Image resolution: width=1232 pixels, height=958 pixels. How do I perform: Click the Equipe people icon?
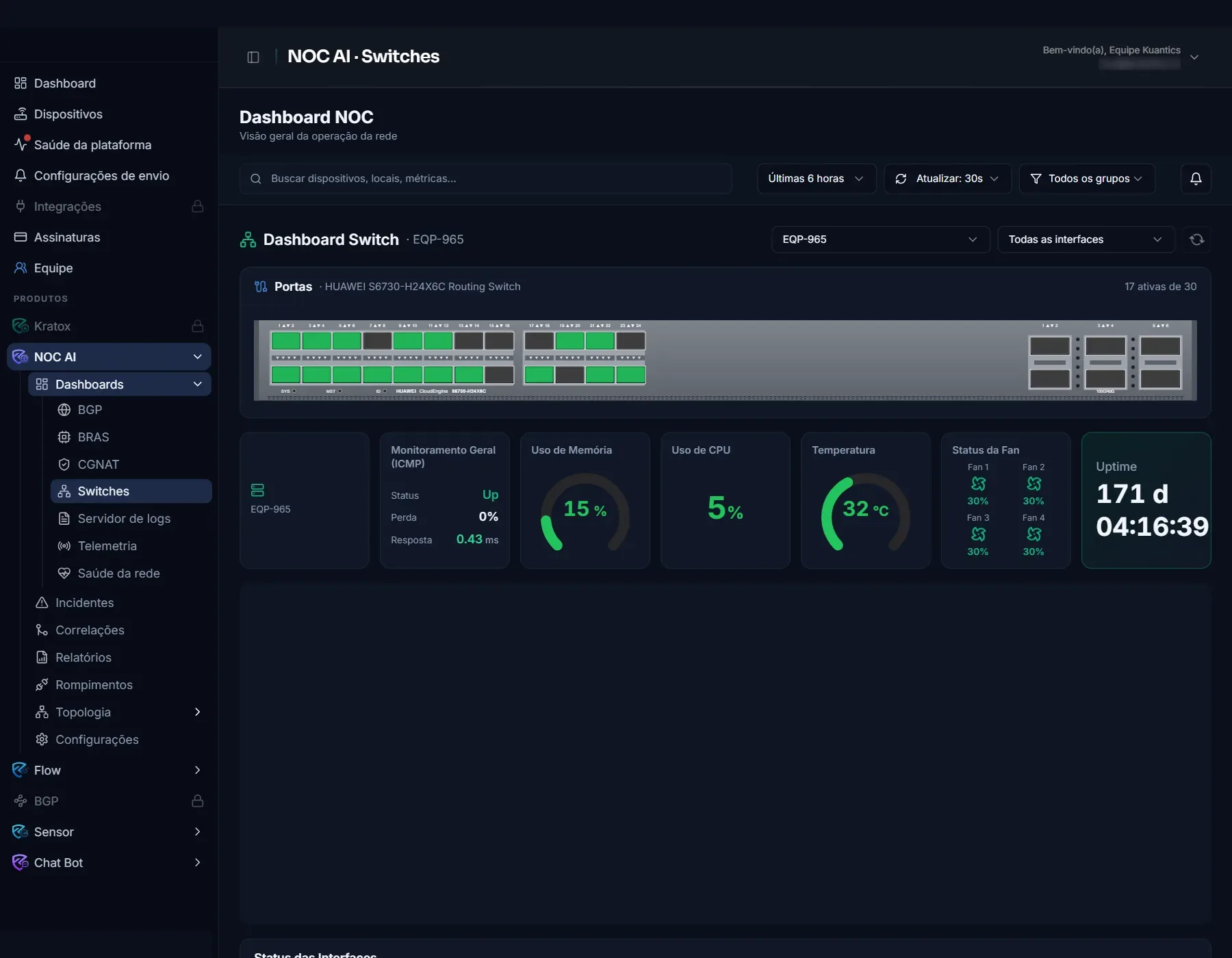tap(21, 268)
